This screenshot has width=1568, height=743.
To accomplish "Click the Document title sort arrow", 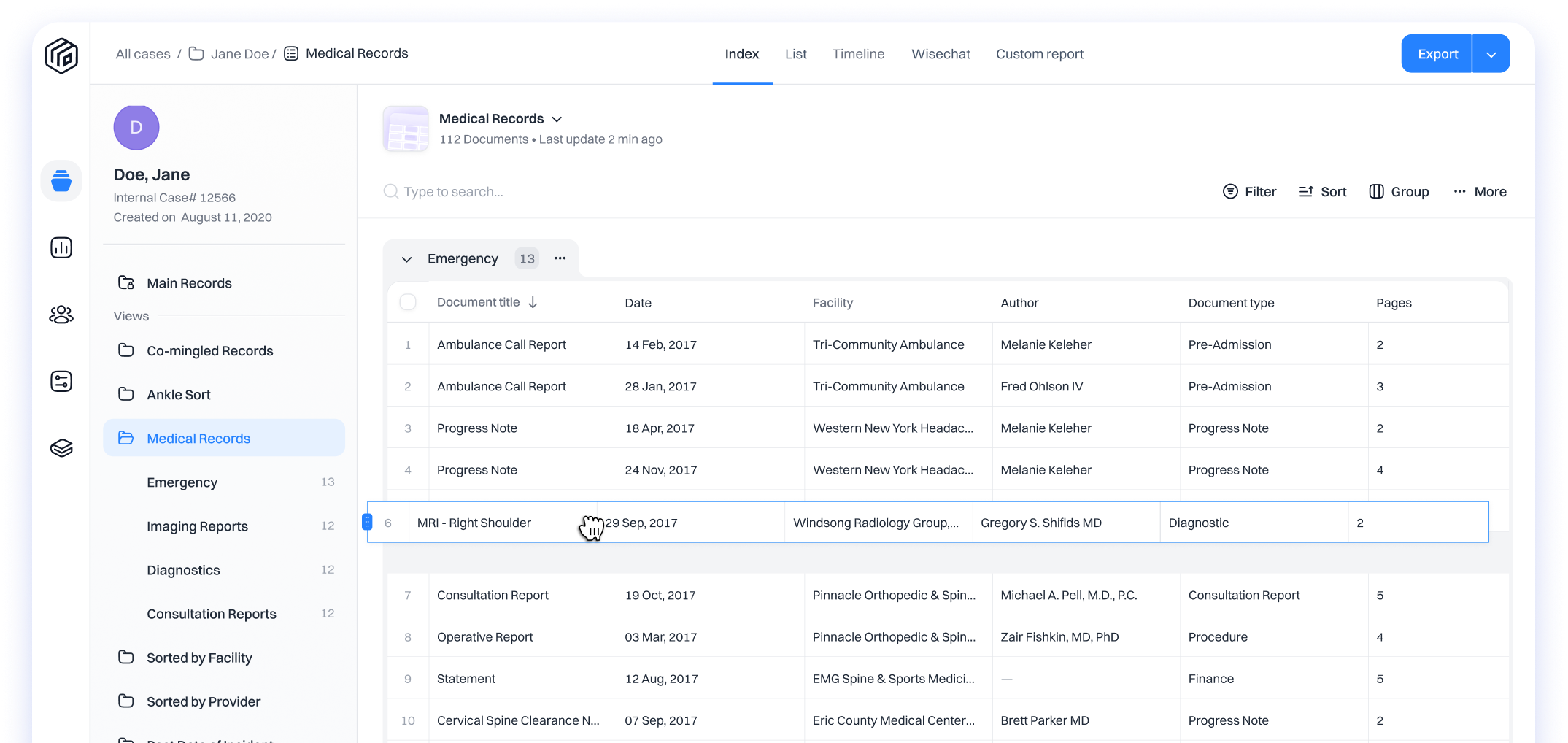I will [533, 302].
